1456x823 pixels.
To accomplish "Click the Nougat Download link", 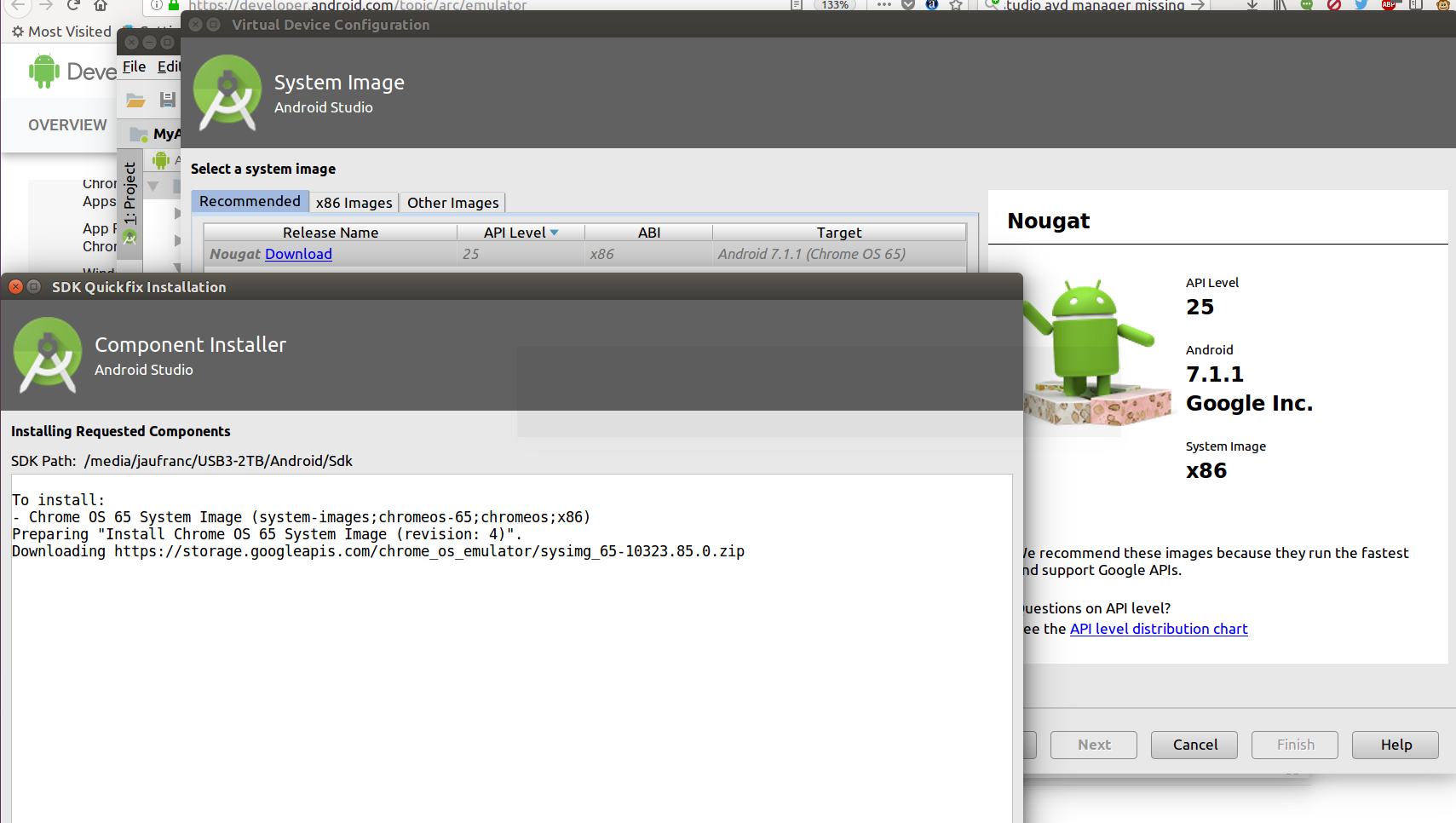I will pyautogui.click(x=298, y=254).
